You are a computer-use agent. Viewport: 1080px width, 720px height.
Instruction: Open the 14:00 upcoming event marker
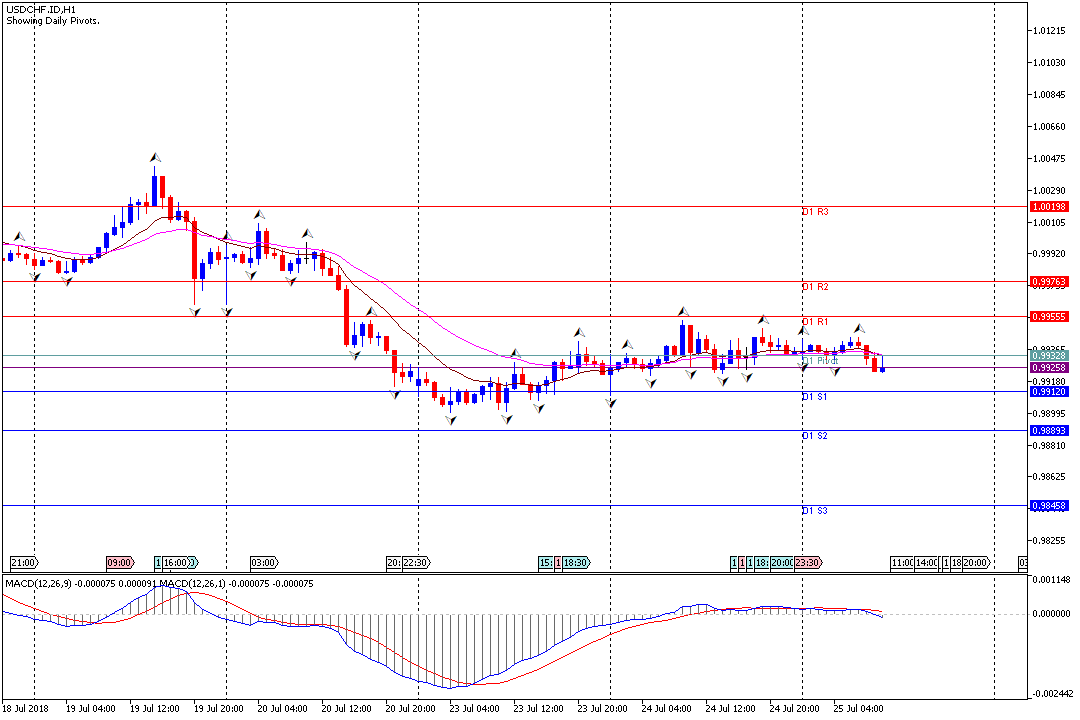coord(927,563)
